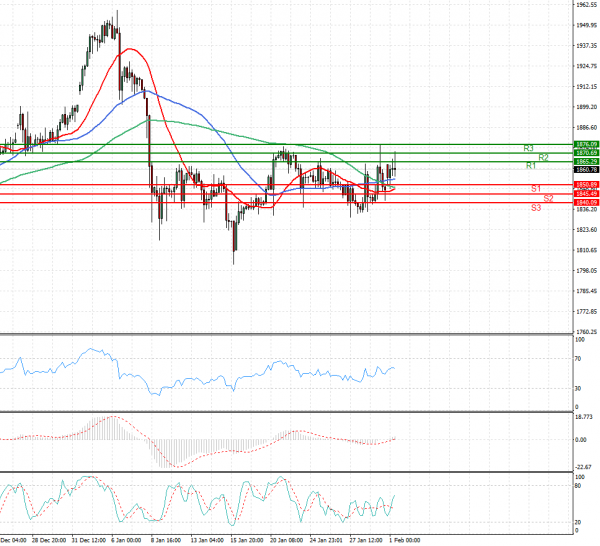The width and height of the screenshot is (600, 546).
Task: Click the 1823.60 price axis value
Action: (587, 230)
